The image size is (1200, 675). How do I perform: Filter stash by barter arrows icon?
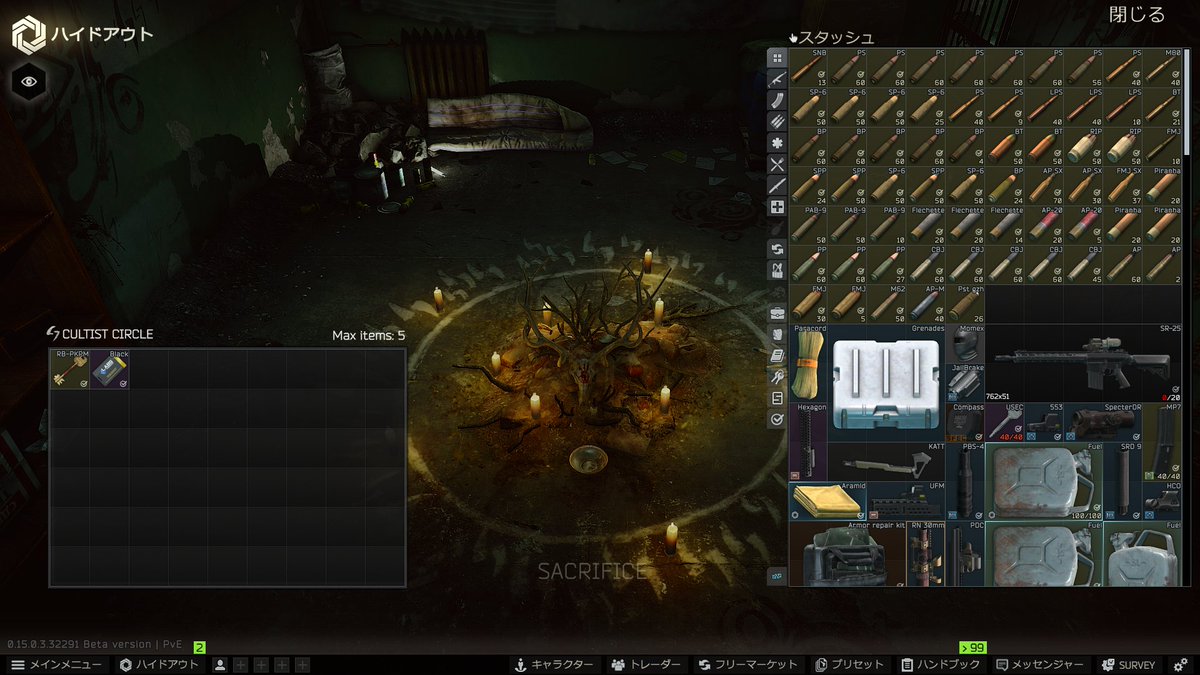[x=777, y=249]
